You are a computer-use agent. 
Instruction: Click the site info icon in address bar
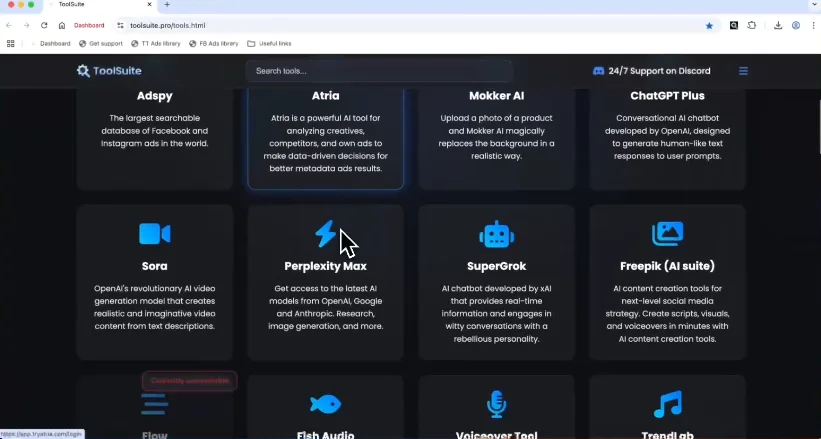coord(120,25)
